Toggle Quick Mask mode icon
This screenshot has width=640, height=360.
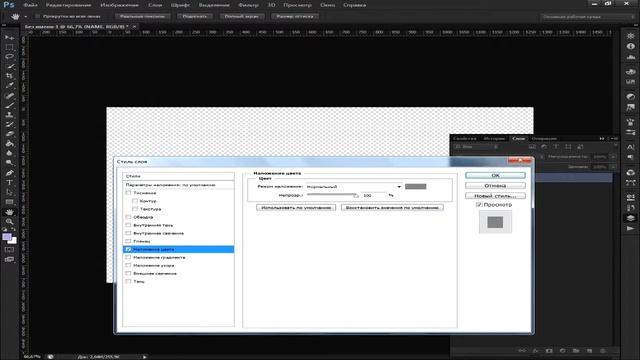point(9,249)
